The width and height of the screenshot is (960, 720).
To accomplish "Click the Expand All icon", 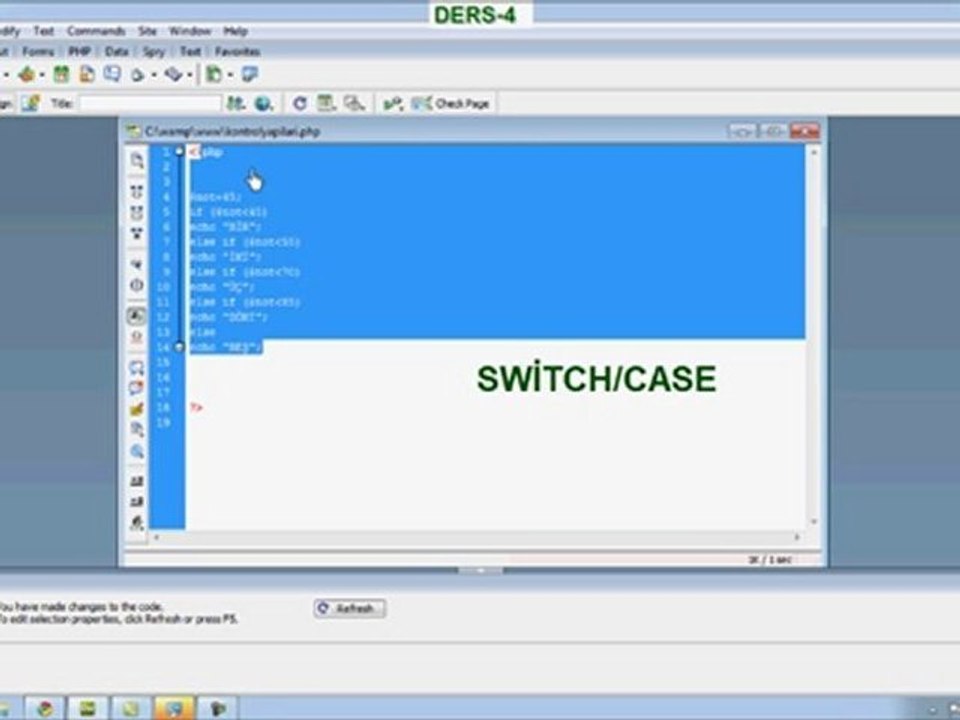I will (137, 233).
